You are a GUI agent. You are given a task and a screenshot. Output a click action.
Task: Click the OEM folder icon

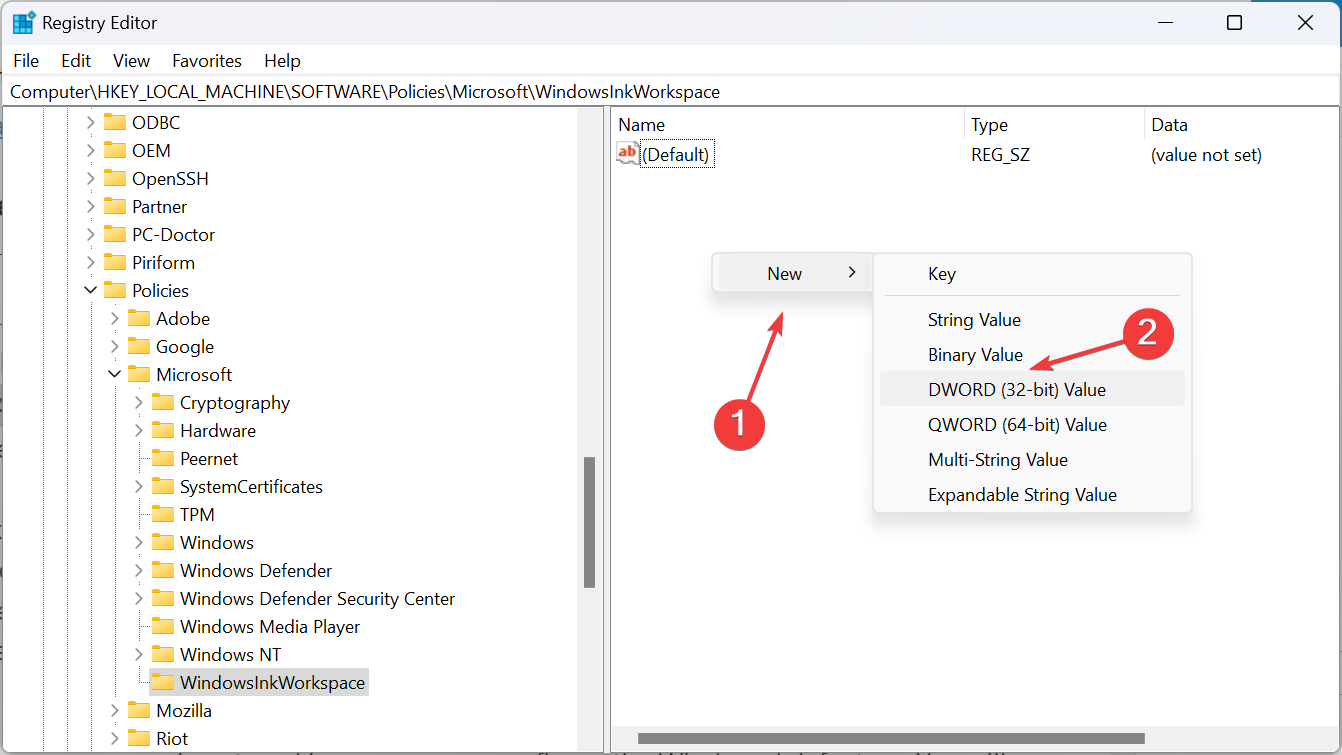tap(115, 151)
